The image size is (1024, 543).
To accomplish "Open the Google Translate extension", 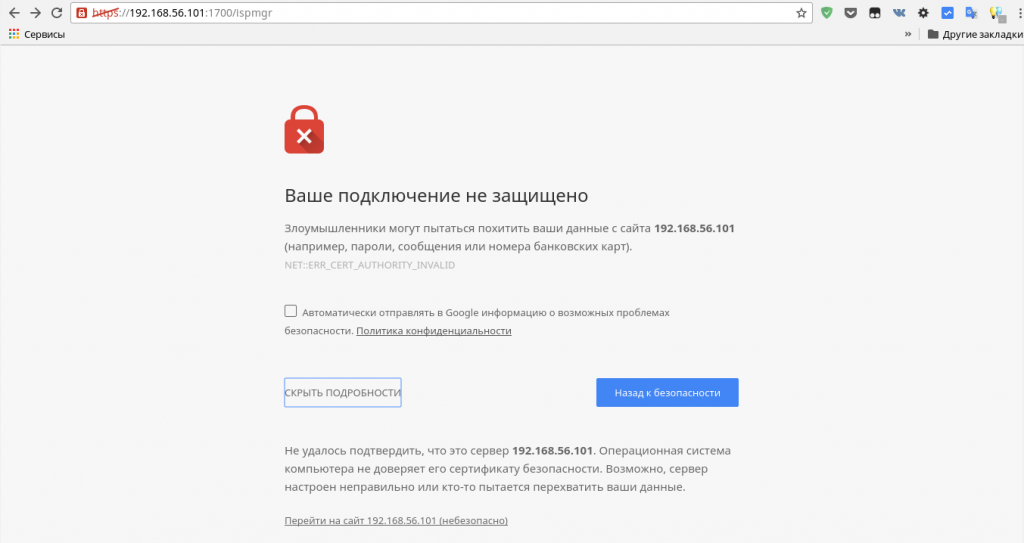I will (971, 14).
